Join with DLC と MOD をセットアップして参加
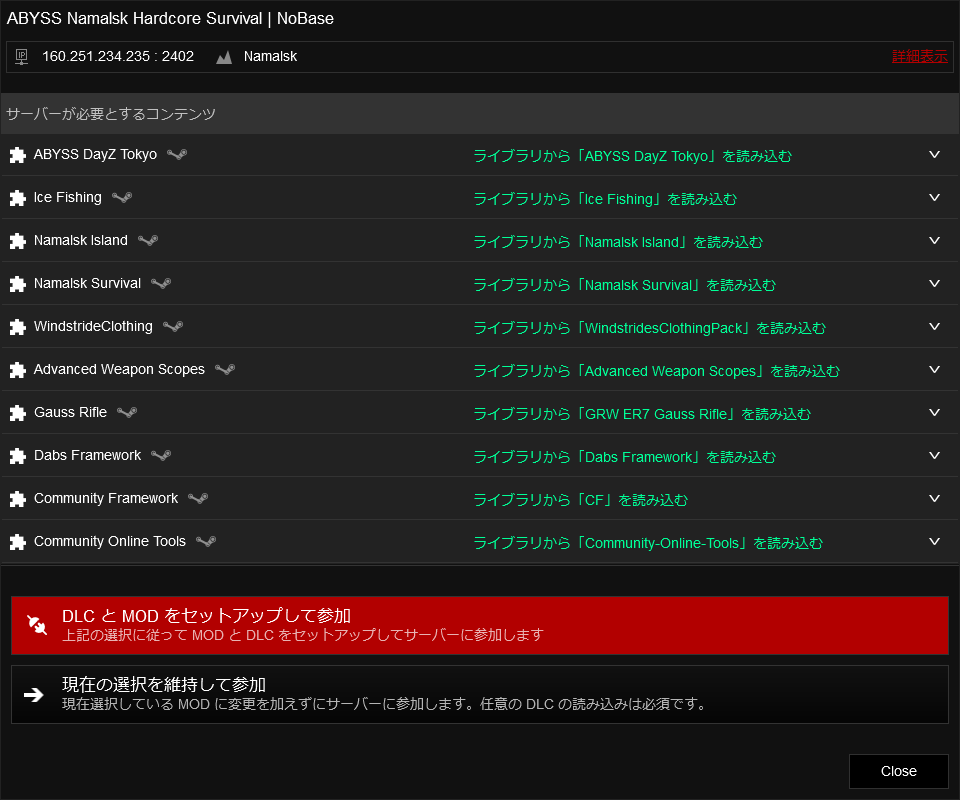 [480, 626]
